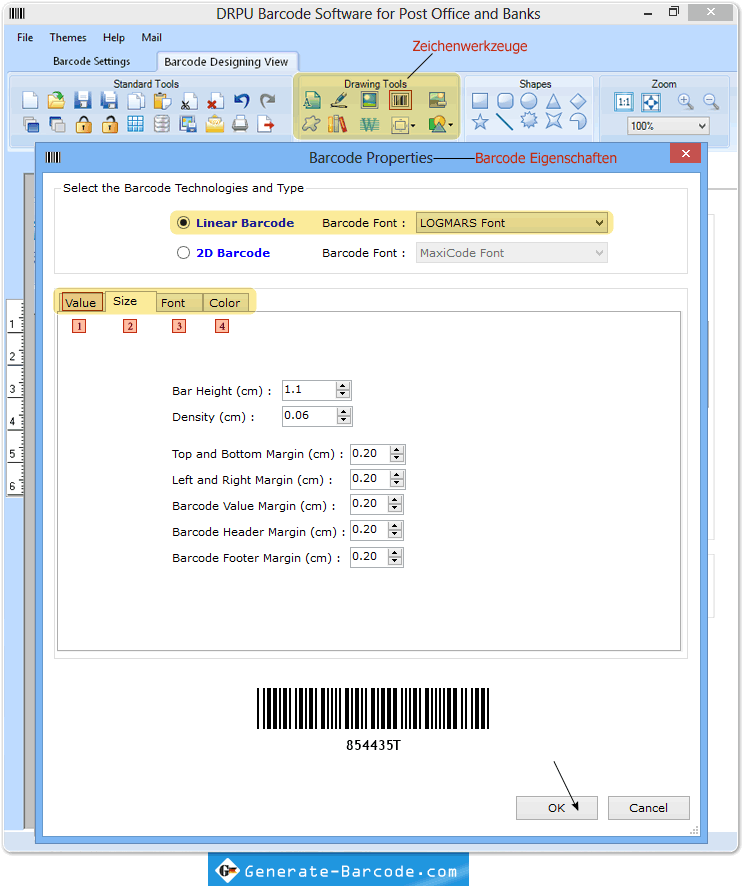
Task: Select the Picture drawing tool
Action: tap(369, 101)
